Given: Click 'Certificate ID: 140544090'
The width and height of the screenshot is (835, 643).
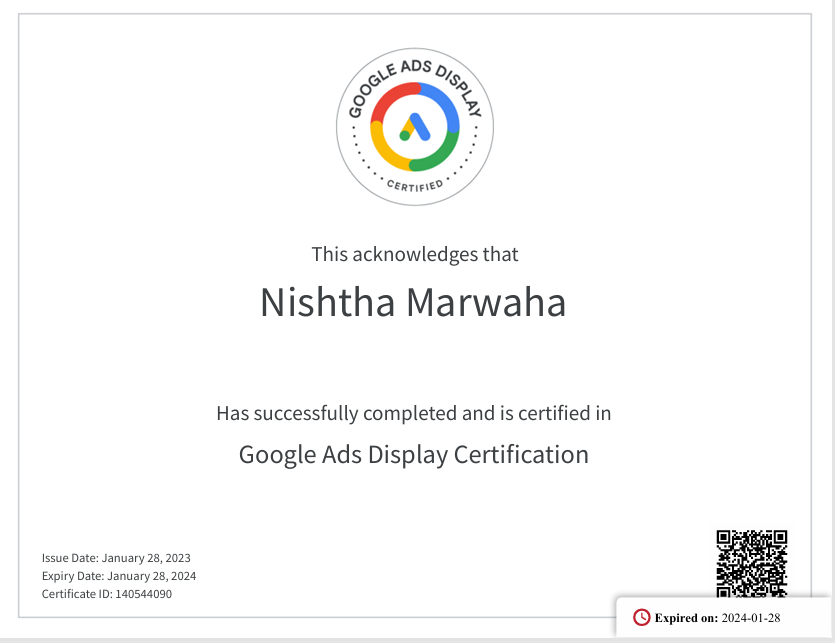Looking at the screenshot, I should coord(107,594).
